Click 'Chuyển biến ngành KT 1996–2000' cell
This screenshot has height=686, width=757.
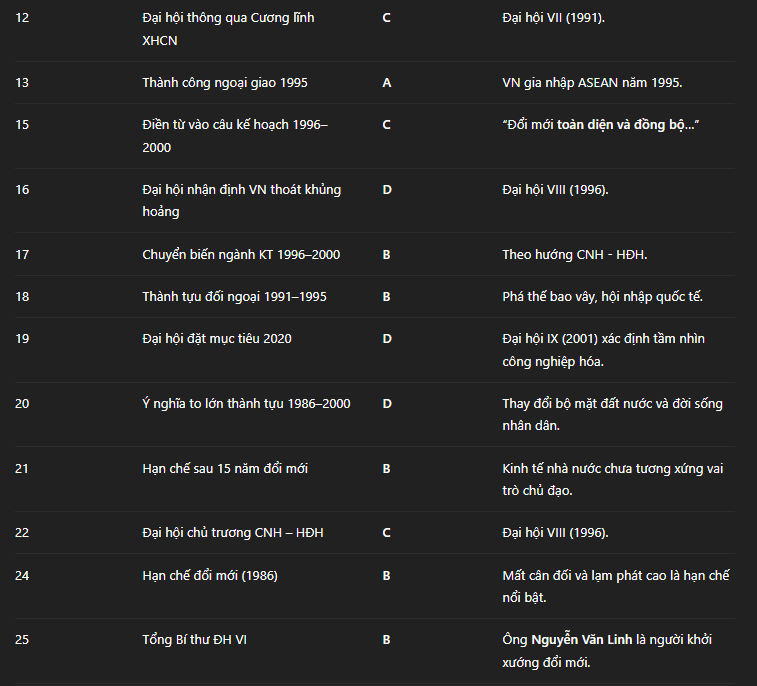(241, 254)
